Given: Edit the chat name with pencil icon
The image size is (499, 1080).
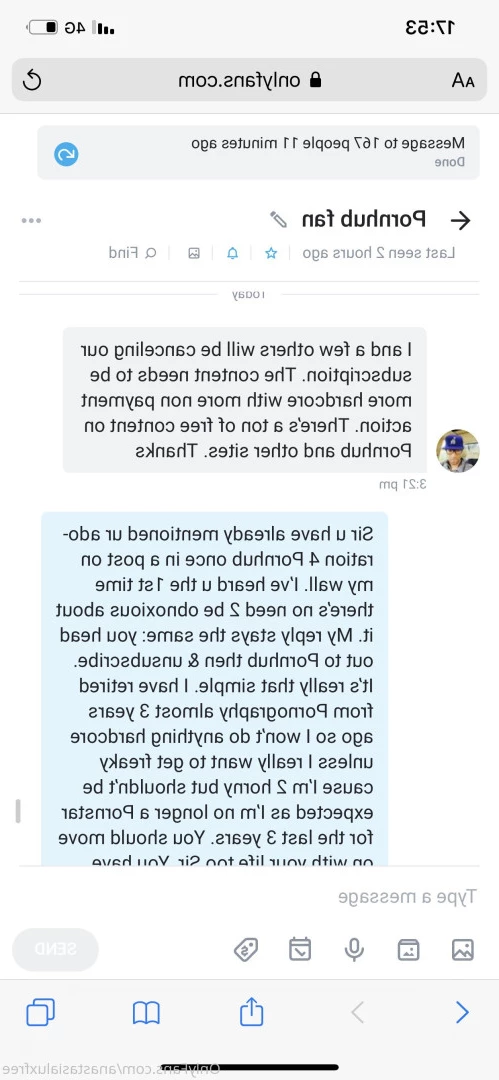Looking at the screenshot, I should click(278, 220).
